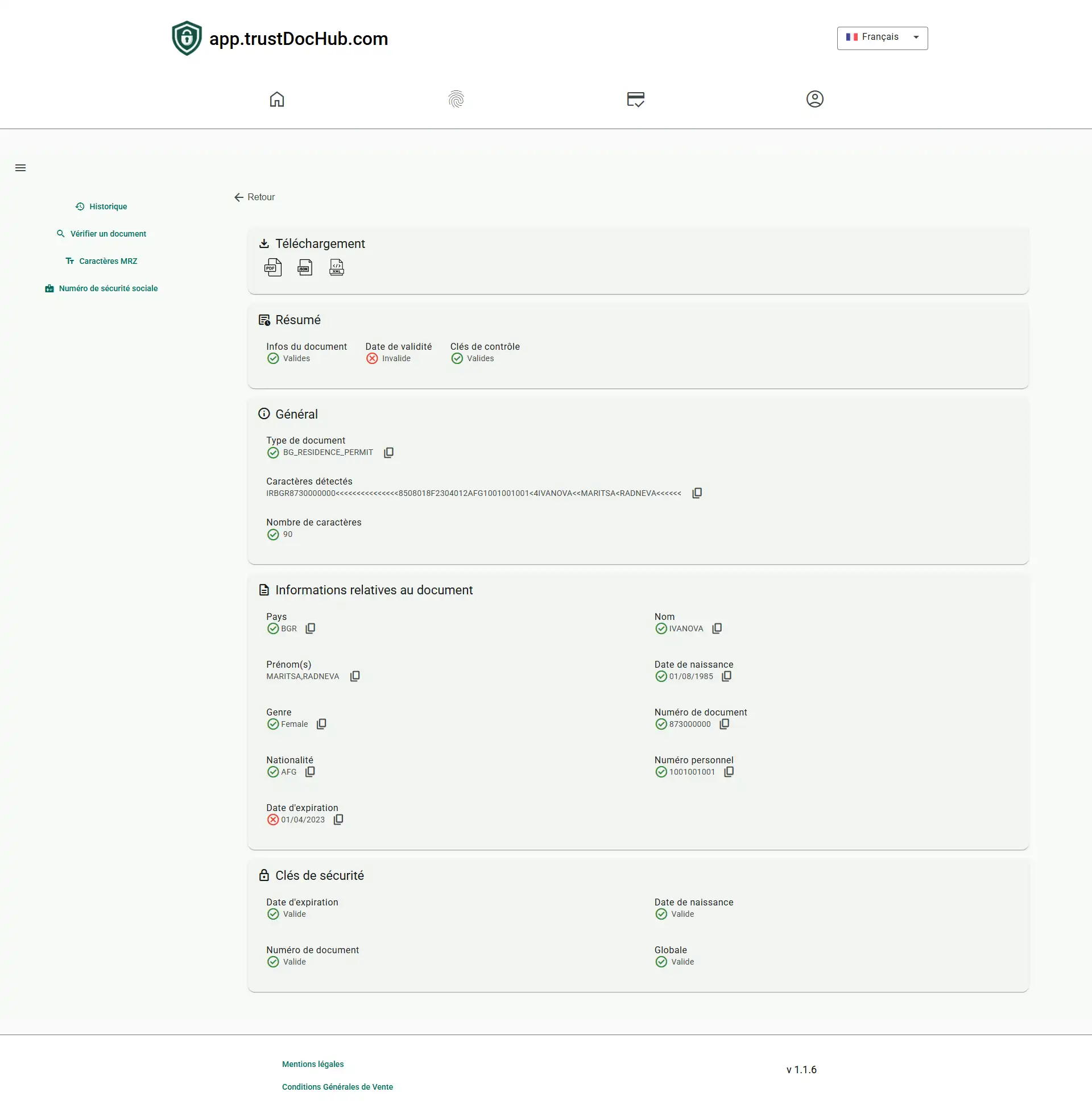This screenshot has height=1117, width=1092.
Task: Click the Valides status under Infos du document
Action: coord(296,358)
